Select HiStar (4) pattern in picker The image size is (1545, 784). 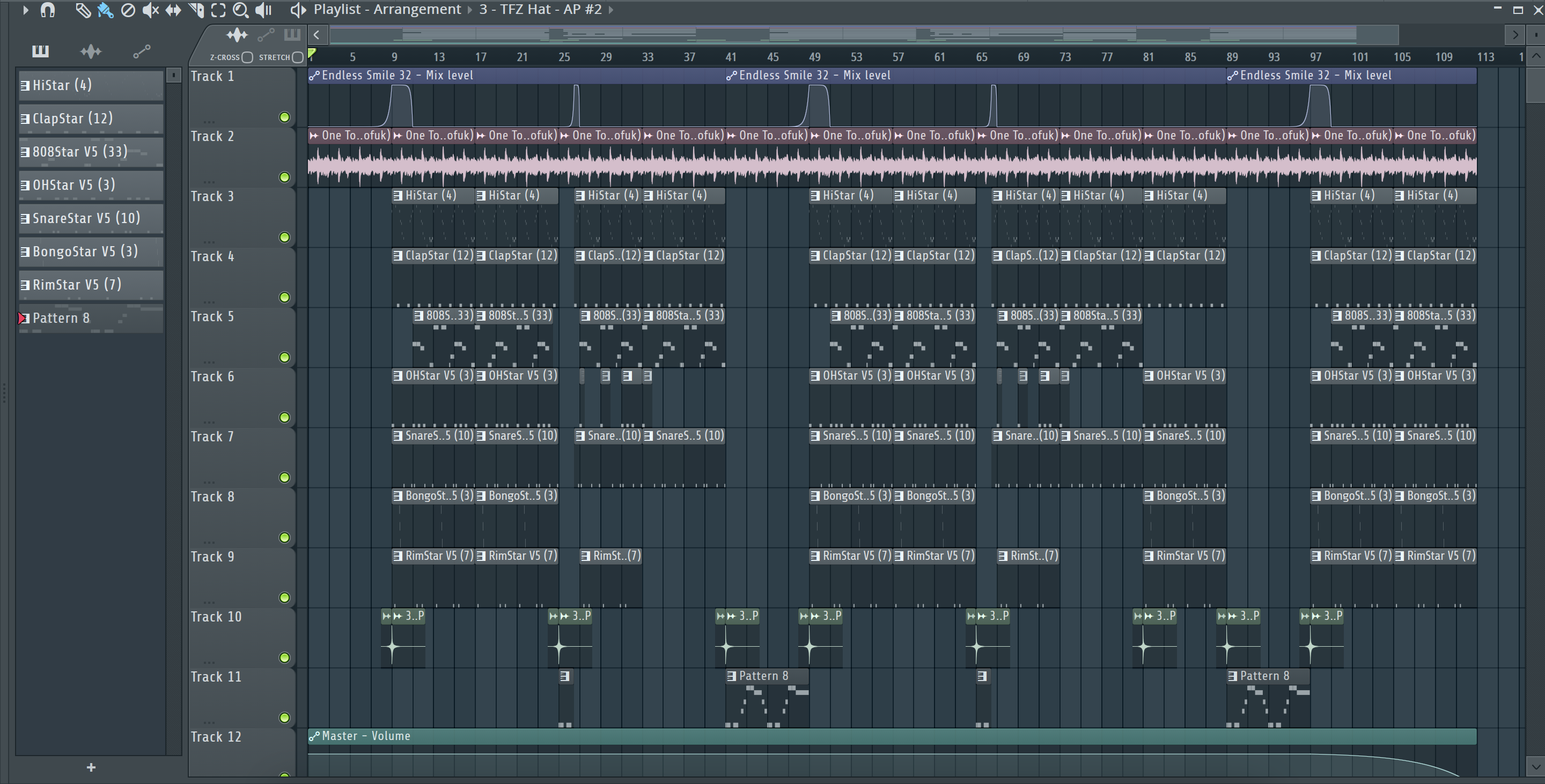coord(91,85)
